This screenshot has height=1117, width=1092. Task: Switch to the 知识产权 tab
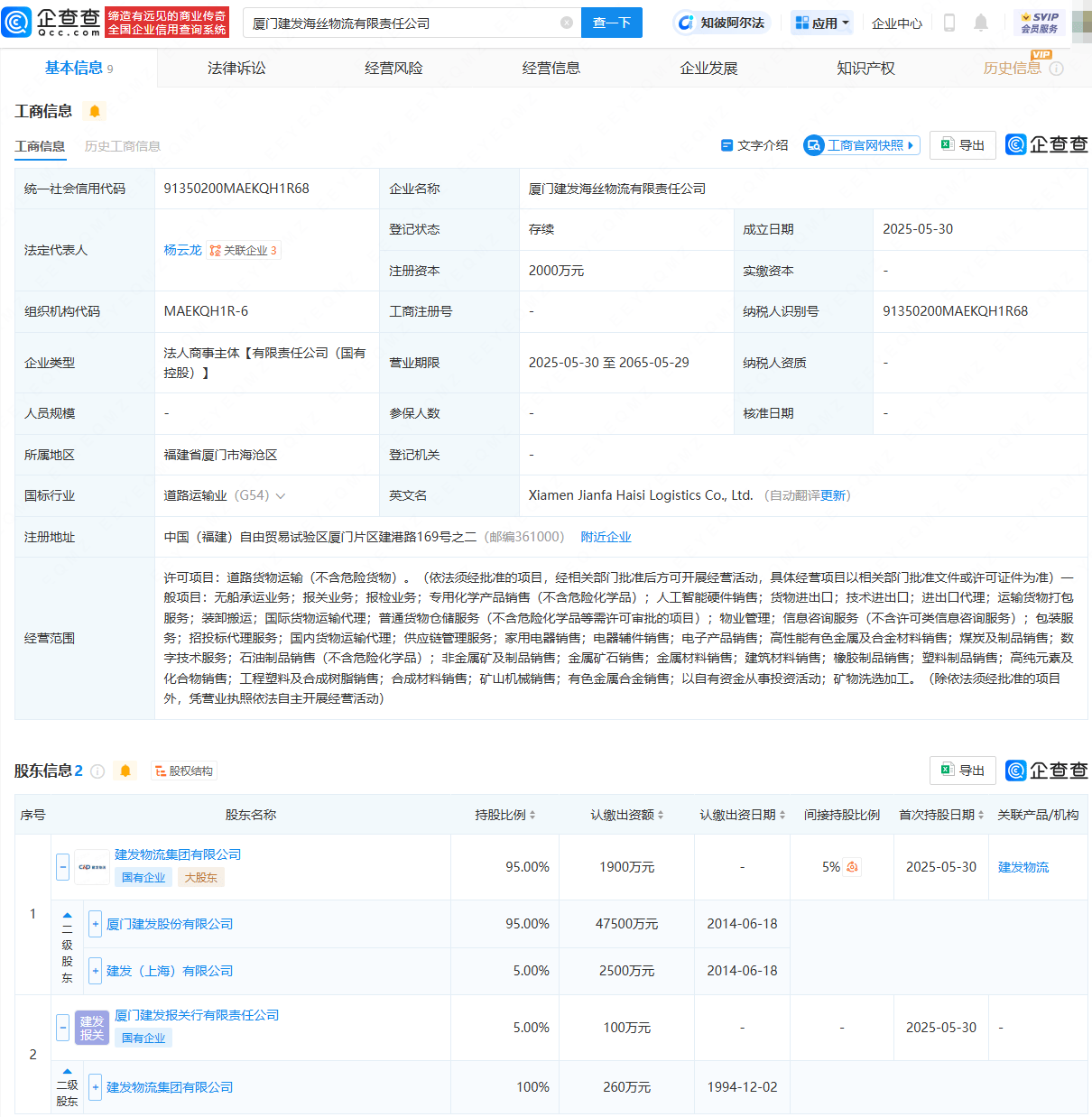pos(865,69)
